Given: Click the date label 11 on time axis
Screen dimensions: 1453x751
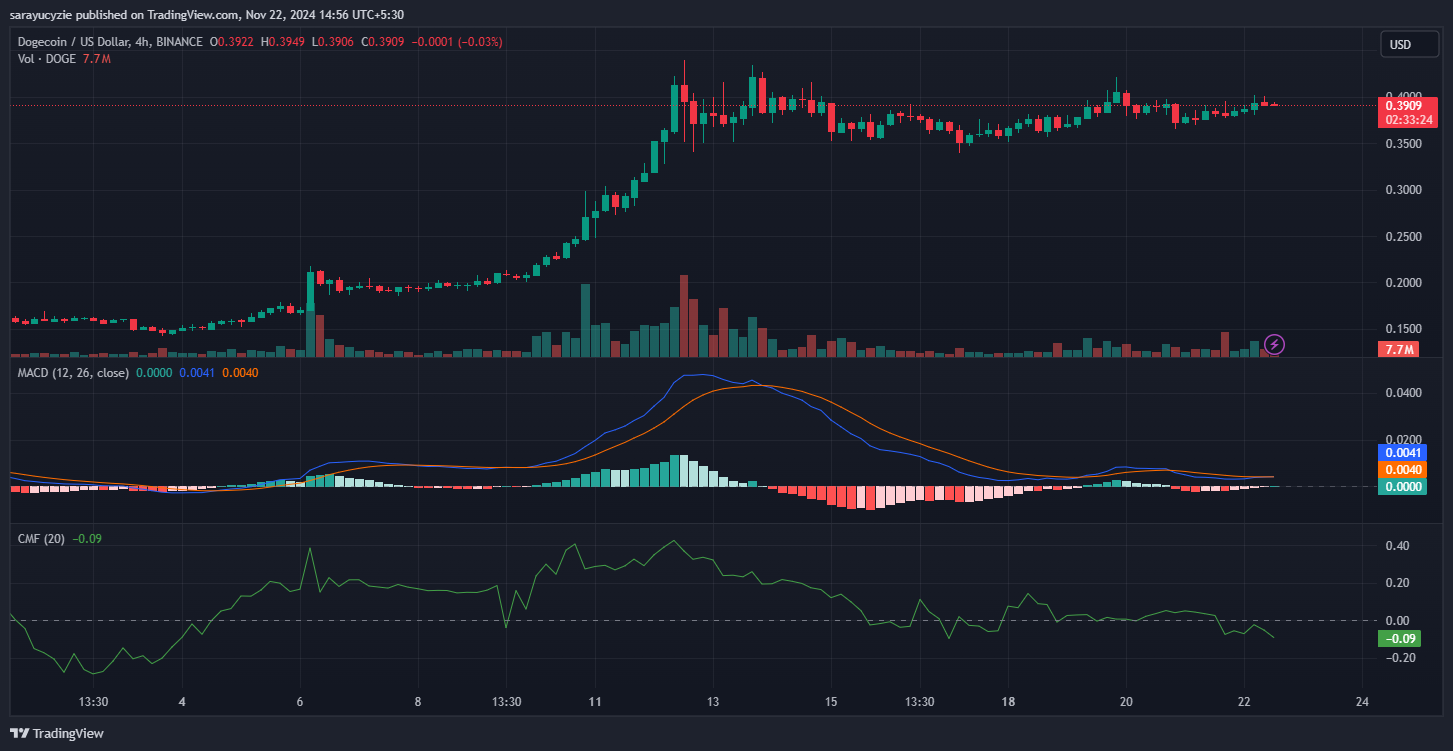Looking at the screenshot, I should (594, 701).
